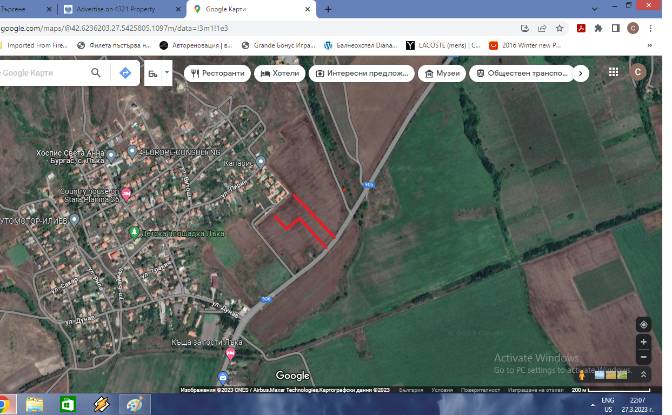Click the Google Maps search input field
This screenshot has height=415, width=672.
click(42, 73)
